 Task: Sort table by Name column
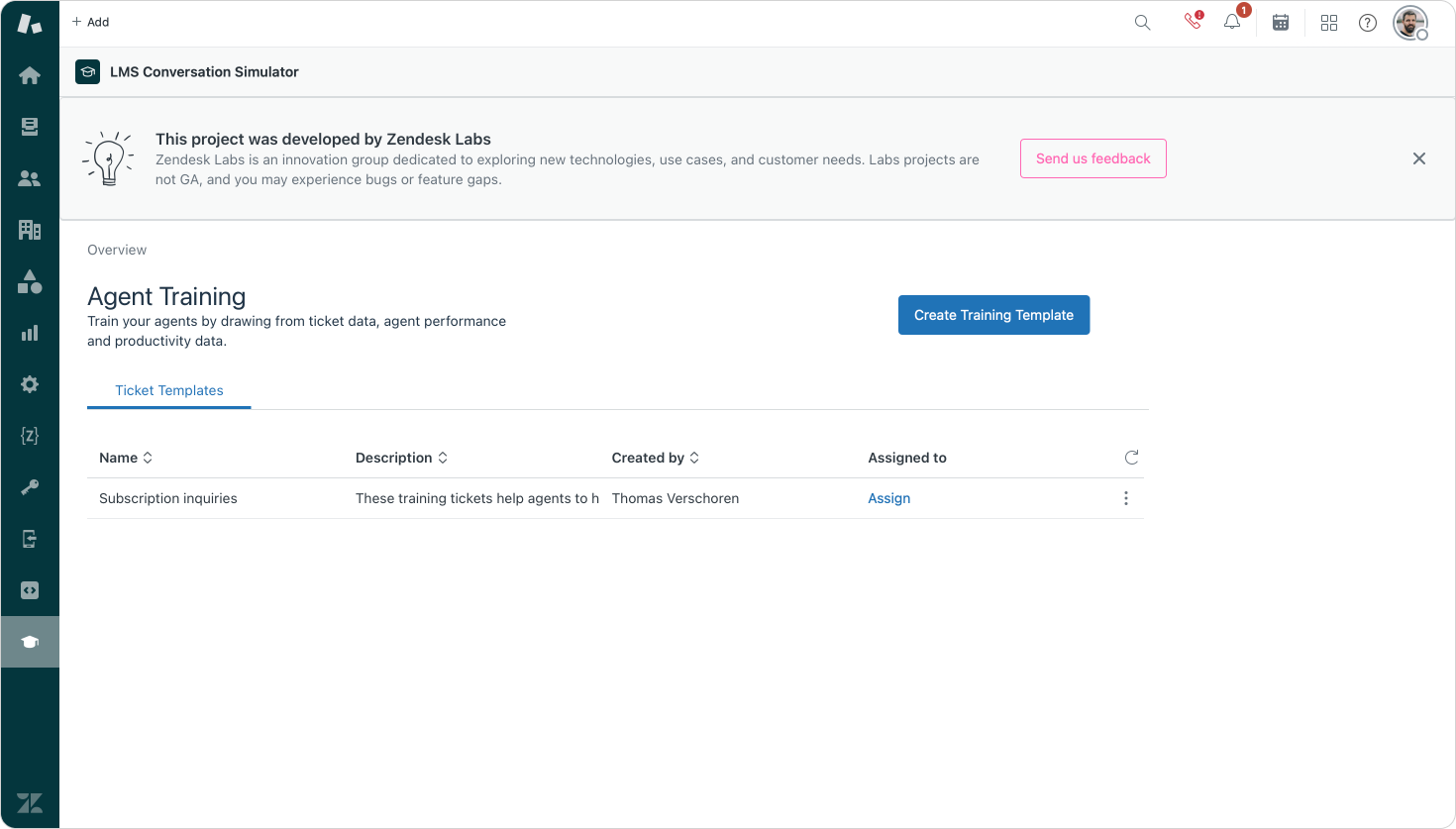tap(126, 458)
